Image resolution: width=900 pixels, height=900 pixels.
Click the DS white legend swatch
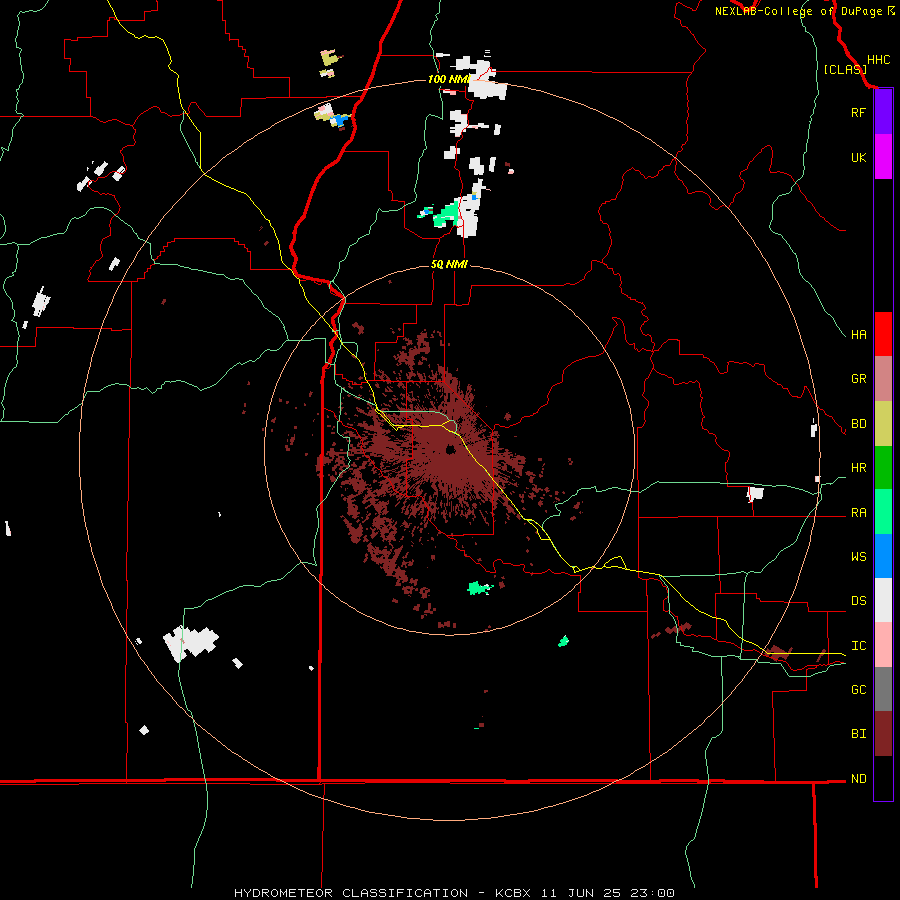883,600
